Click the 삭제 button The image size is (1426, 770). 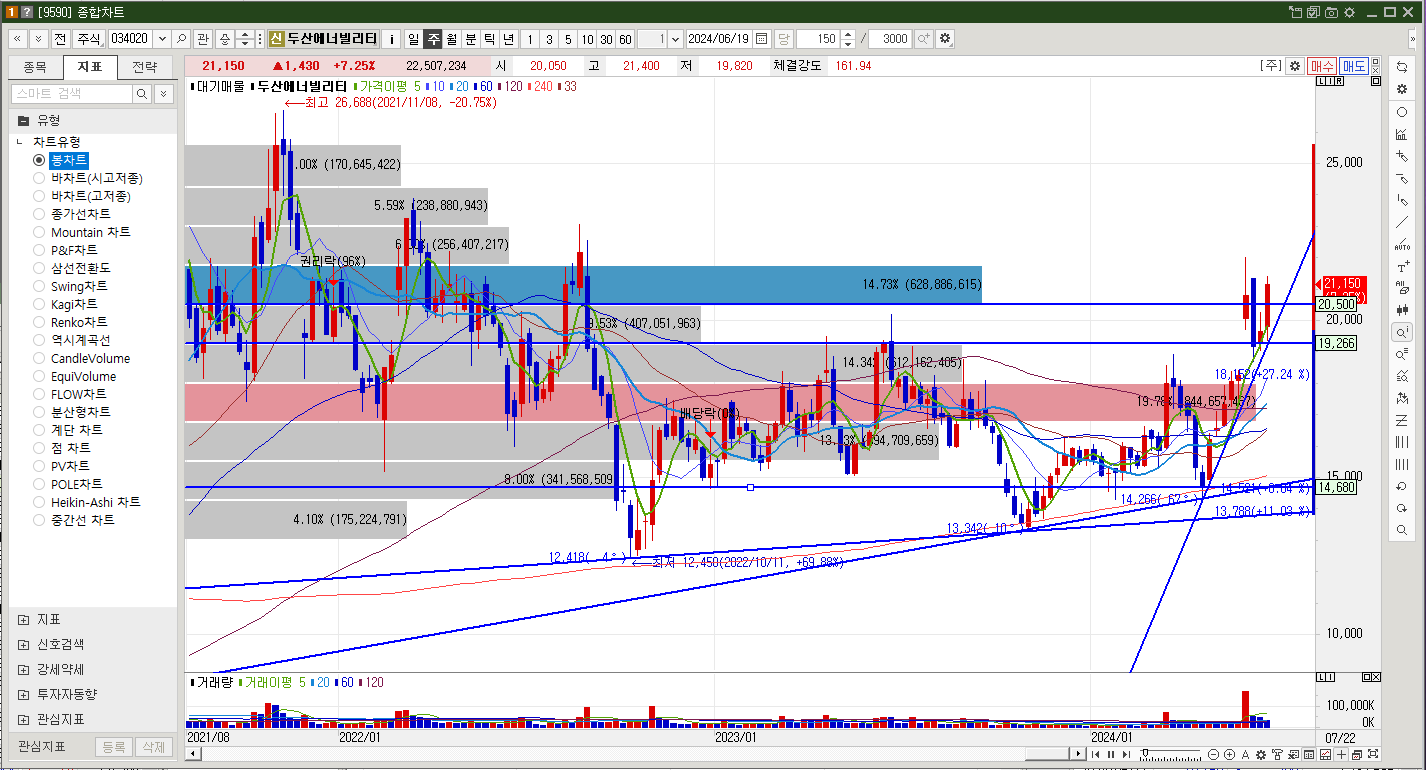pos(152,746)
